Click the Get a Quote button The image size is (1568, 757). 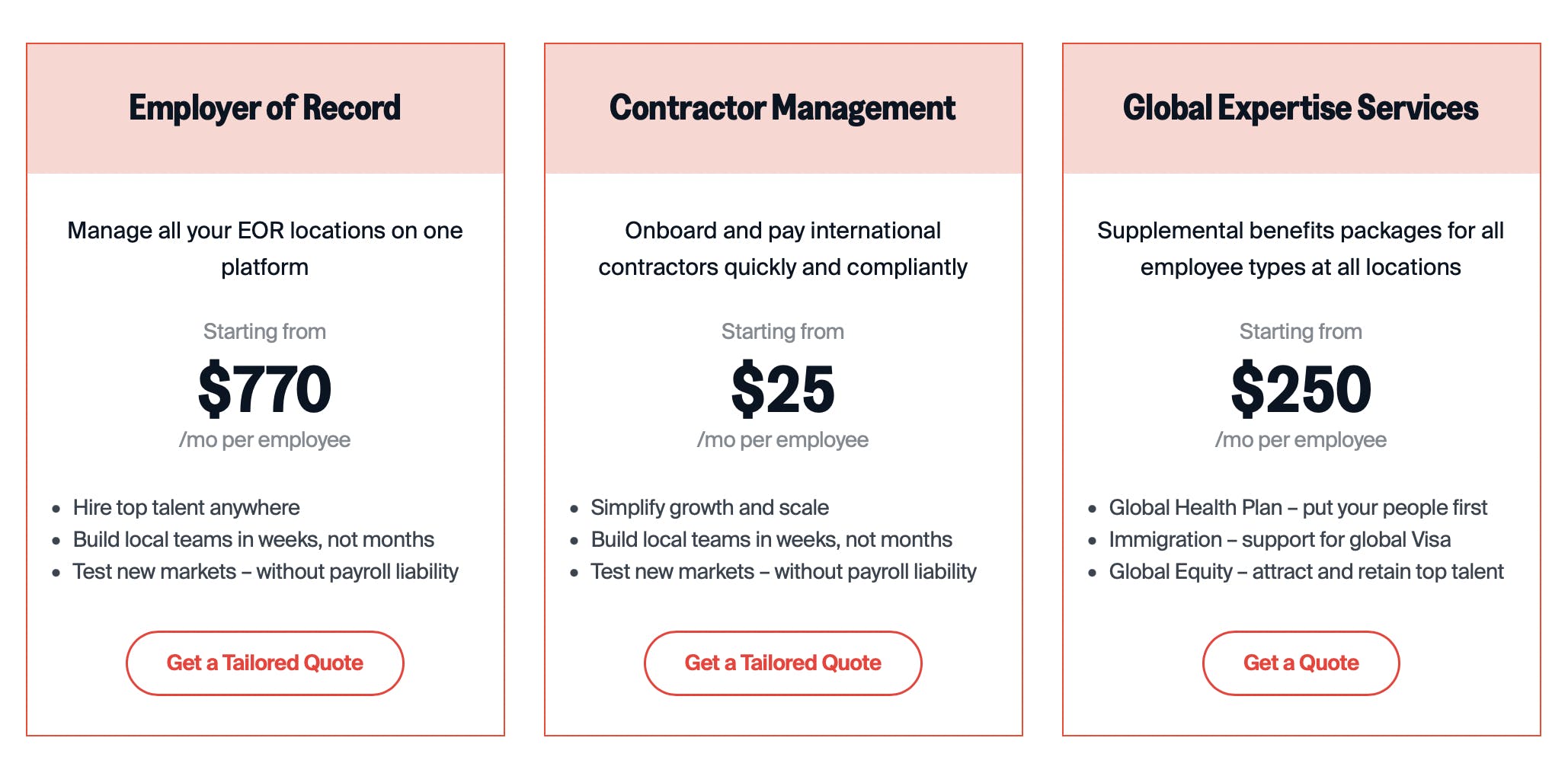coord(1301,663)
